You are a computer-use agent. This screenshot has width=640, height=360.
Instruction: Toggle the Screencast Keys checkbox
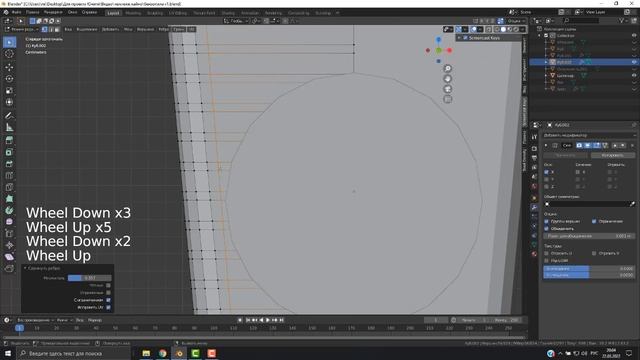click(x=465, y=38)
